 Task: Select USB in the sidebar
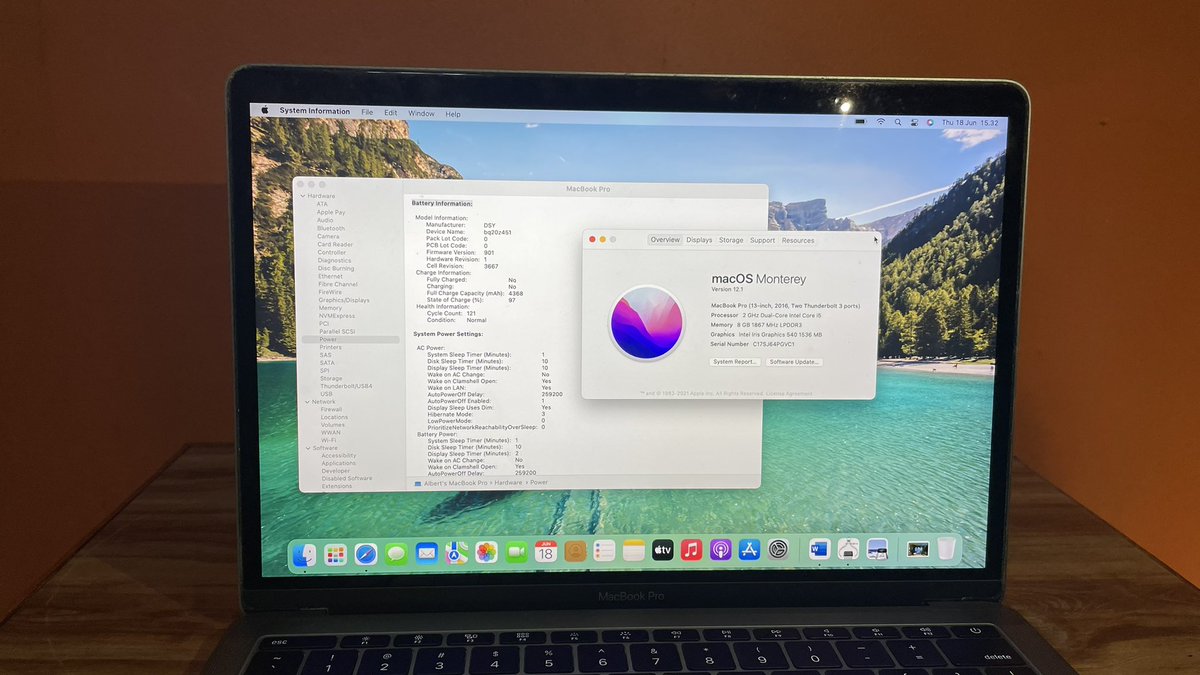coord(327,394)
